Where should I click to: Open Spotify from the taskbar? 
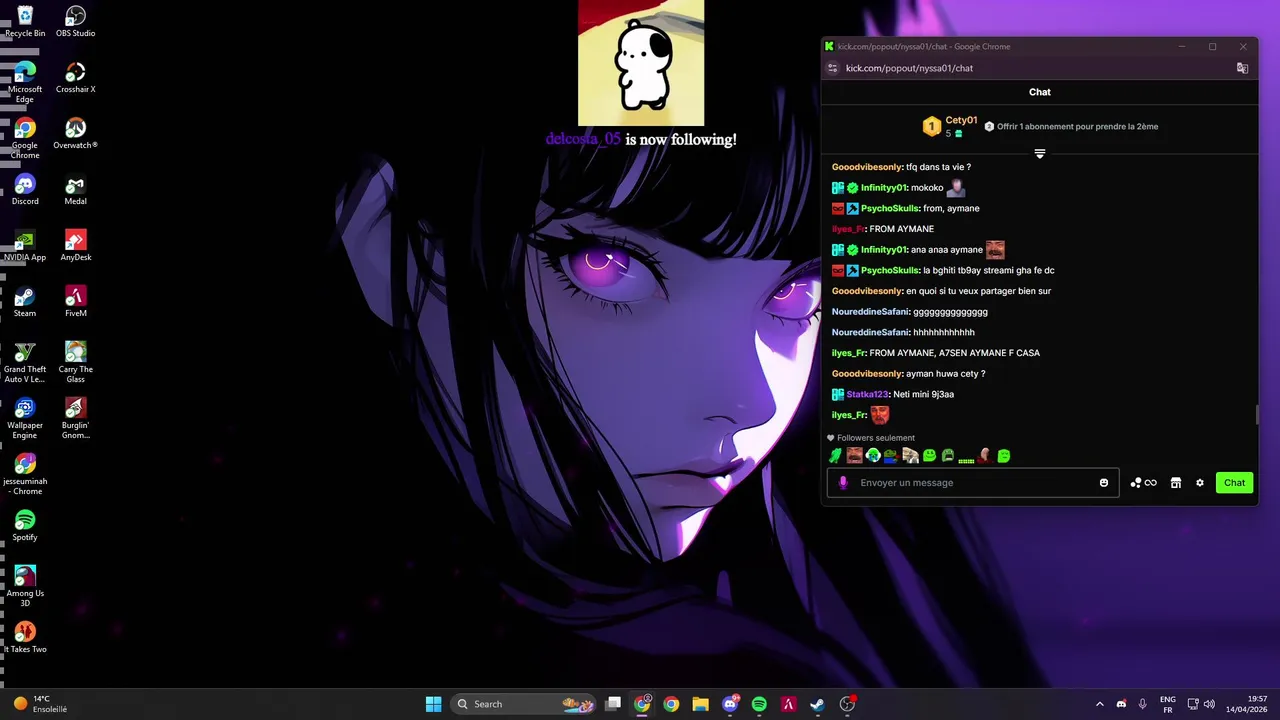point(759,704)
